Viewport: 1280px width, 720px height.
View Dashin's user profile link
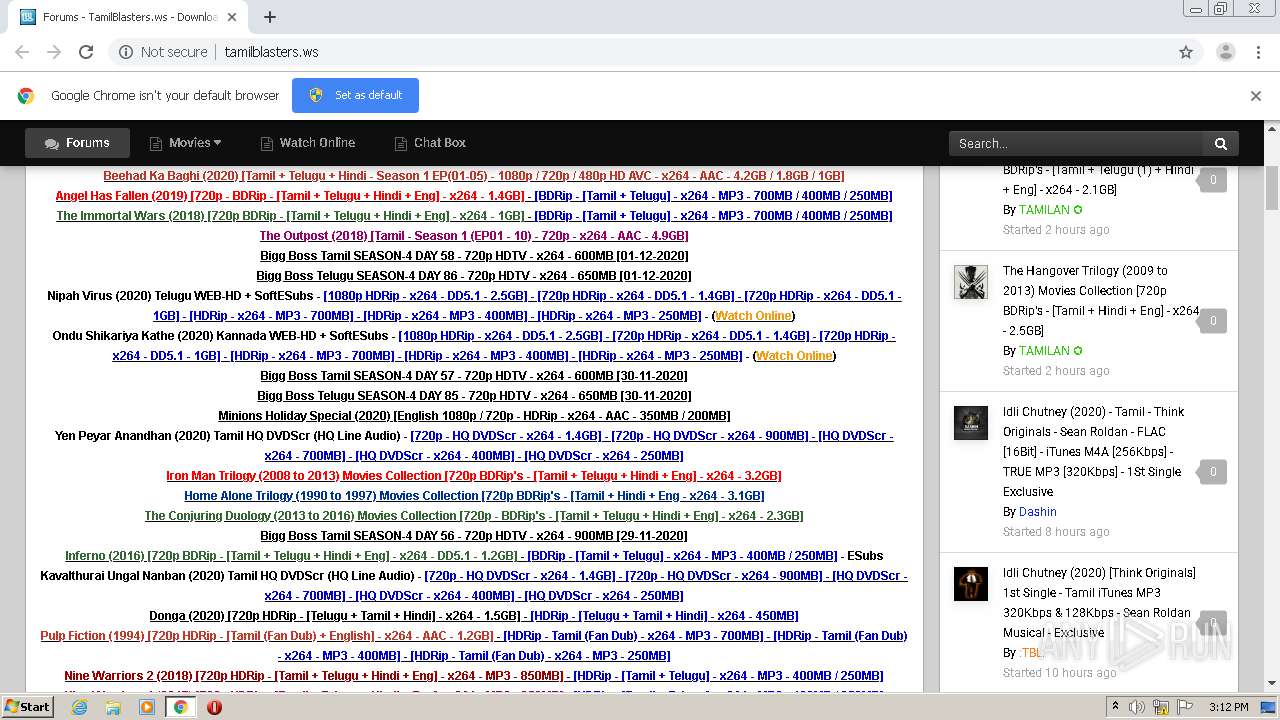pyautogui.click(x=1037, y=511)
